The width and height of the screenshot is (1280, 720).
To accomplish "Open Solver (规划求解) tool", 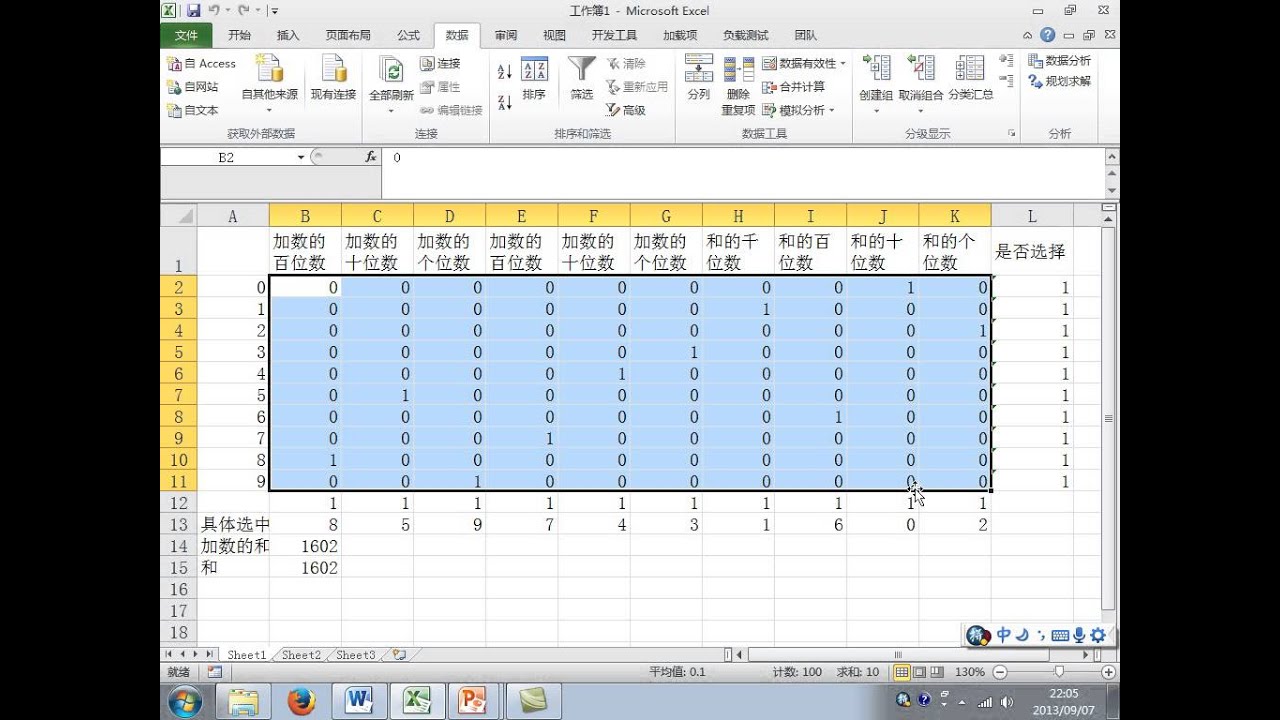I will 1060,81.
